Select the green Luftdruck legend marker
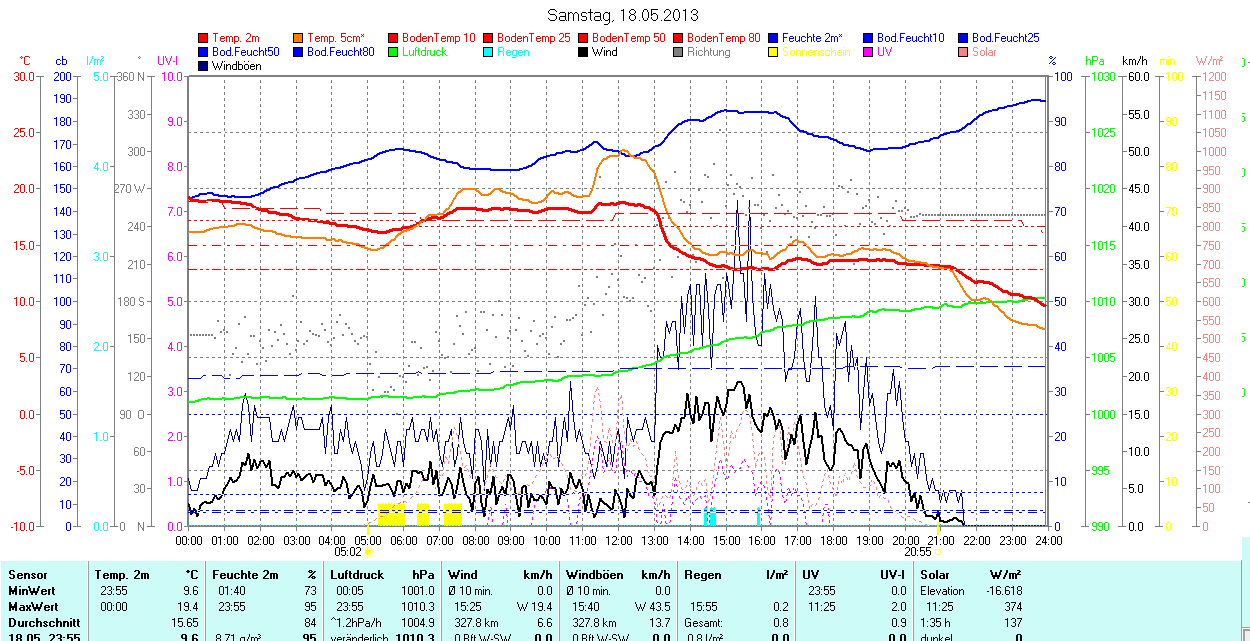 [x=394, y=52]
